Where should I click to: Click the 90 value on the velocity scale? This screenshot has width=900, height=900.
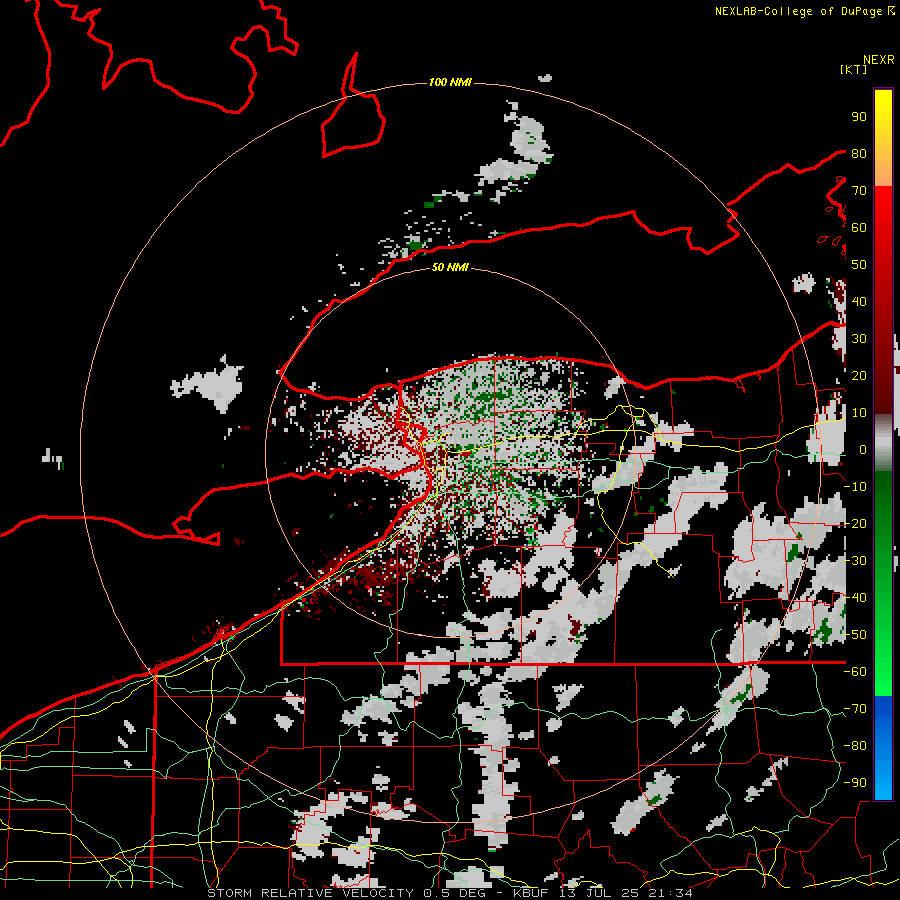point(859,117)
